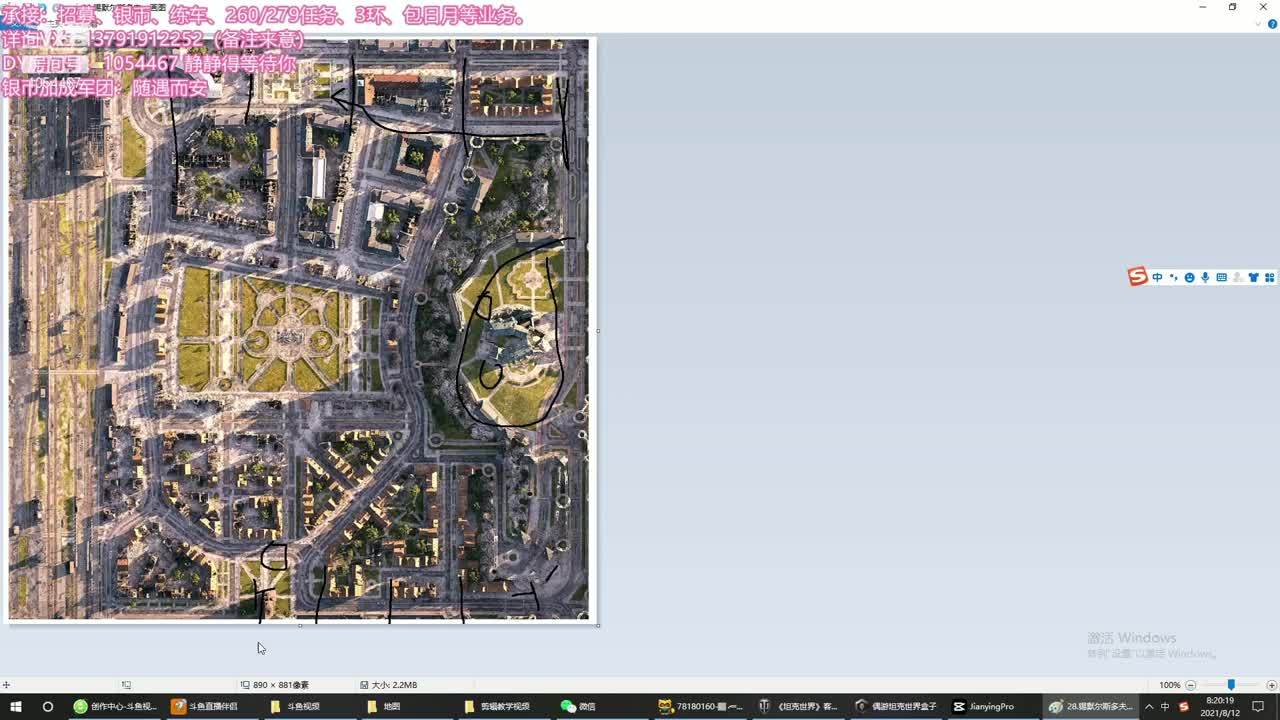Click the zoom in plus button
The width and height of the screenshot is (1280, 720).
(x=1271, y=685)
